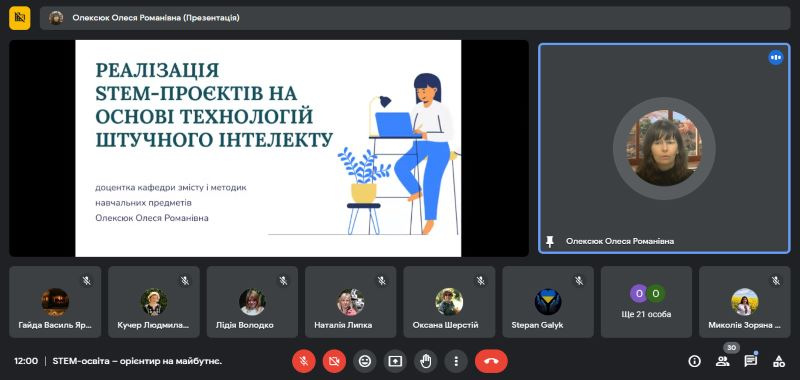
Task: Click the shared presentation slide
Action: pyautogui.click(x=268, y=148)
